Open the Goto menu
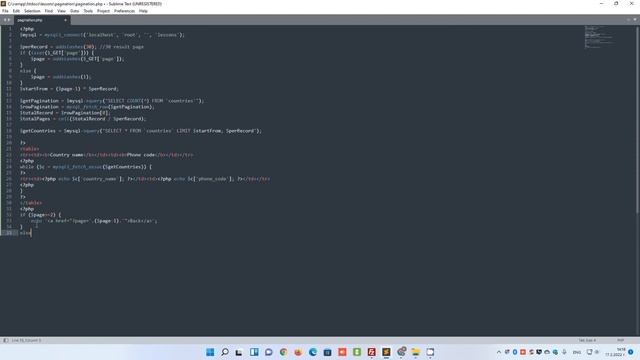This screenshot has width=640, height=360. click(x=74, y=11)
